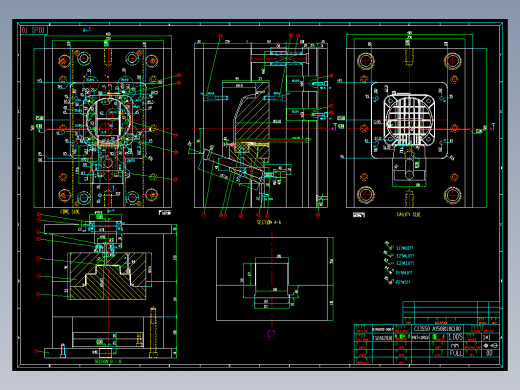This screenshot has height=390, width=520.
Task: Click the empty revision table above title block
Action: point(451,312)
